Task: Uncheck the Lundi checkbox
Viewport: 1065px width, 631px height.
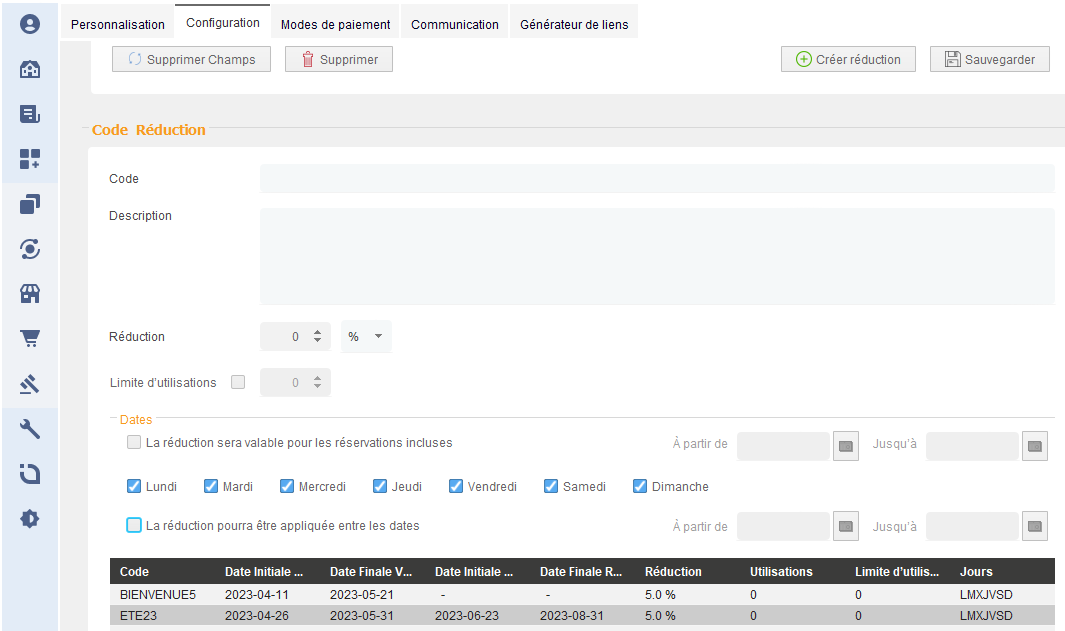Action: coord(134,486)
